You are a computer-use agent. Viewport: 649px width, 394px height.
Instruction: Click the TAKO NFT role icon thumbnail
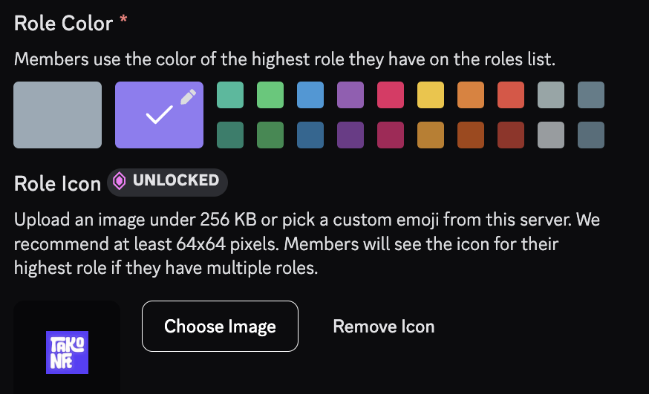click(67, 352)
